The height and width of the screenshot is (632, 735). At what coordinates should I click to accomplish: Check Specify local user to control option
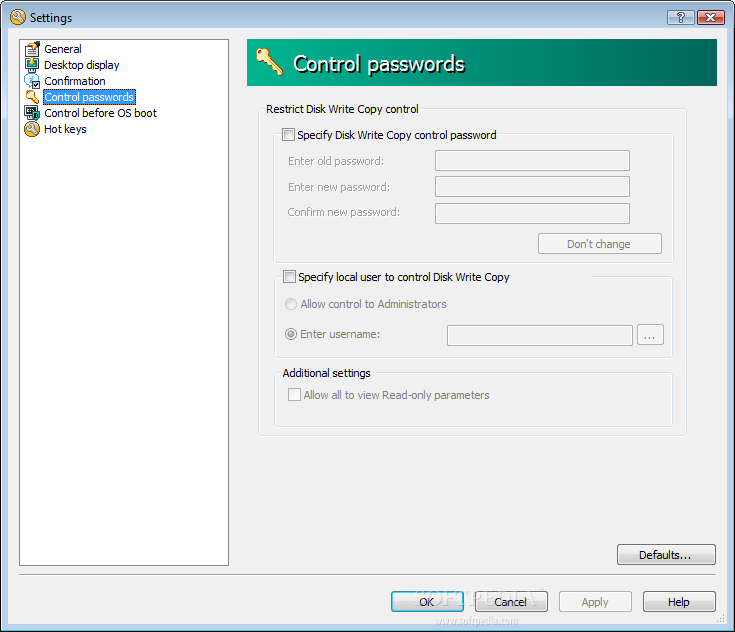pyautogui.click(x=289, y=276)
